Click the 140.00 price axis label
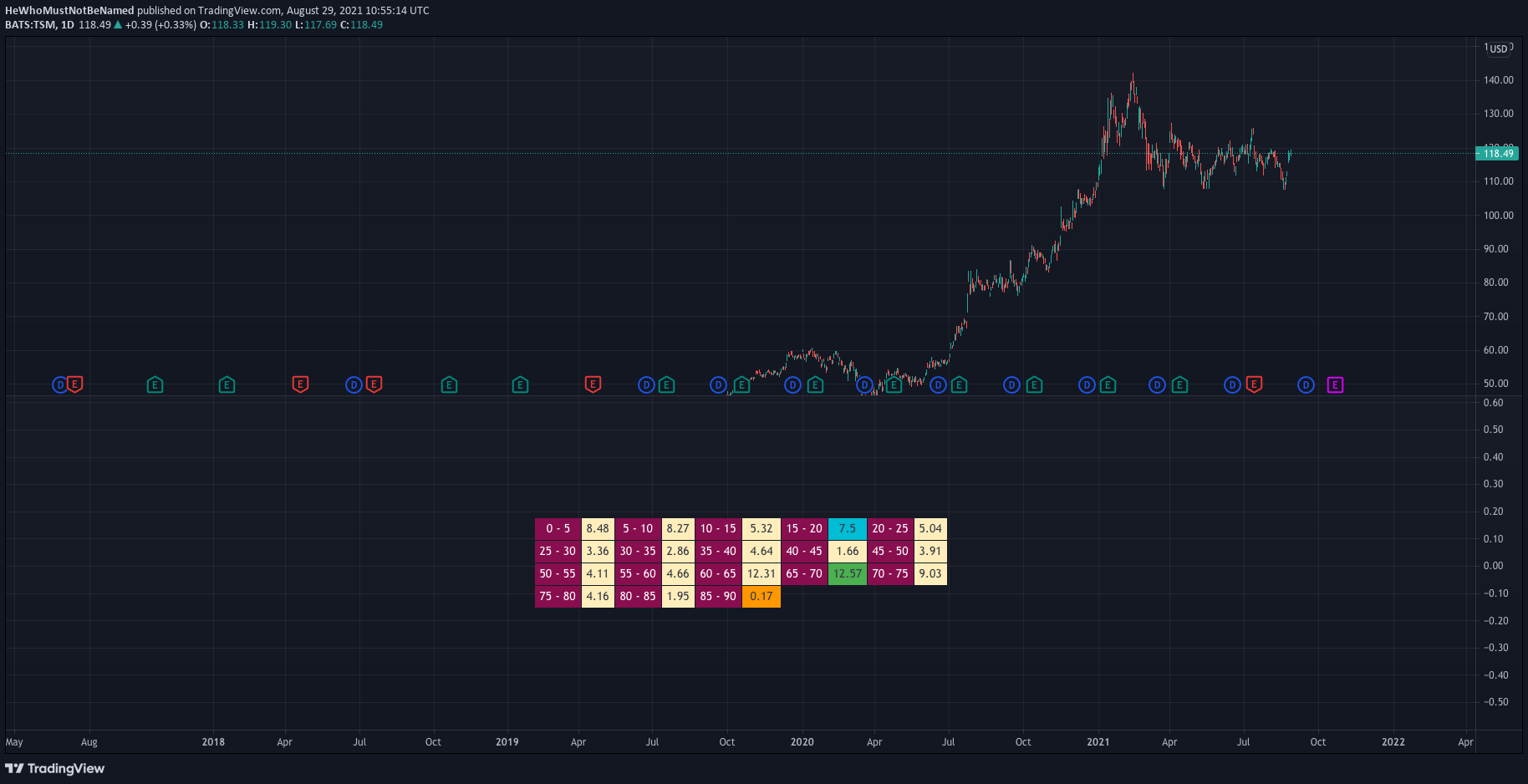 1499,80
